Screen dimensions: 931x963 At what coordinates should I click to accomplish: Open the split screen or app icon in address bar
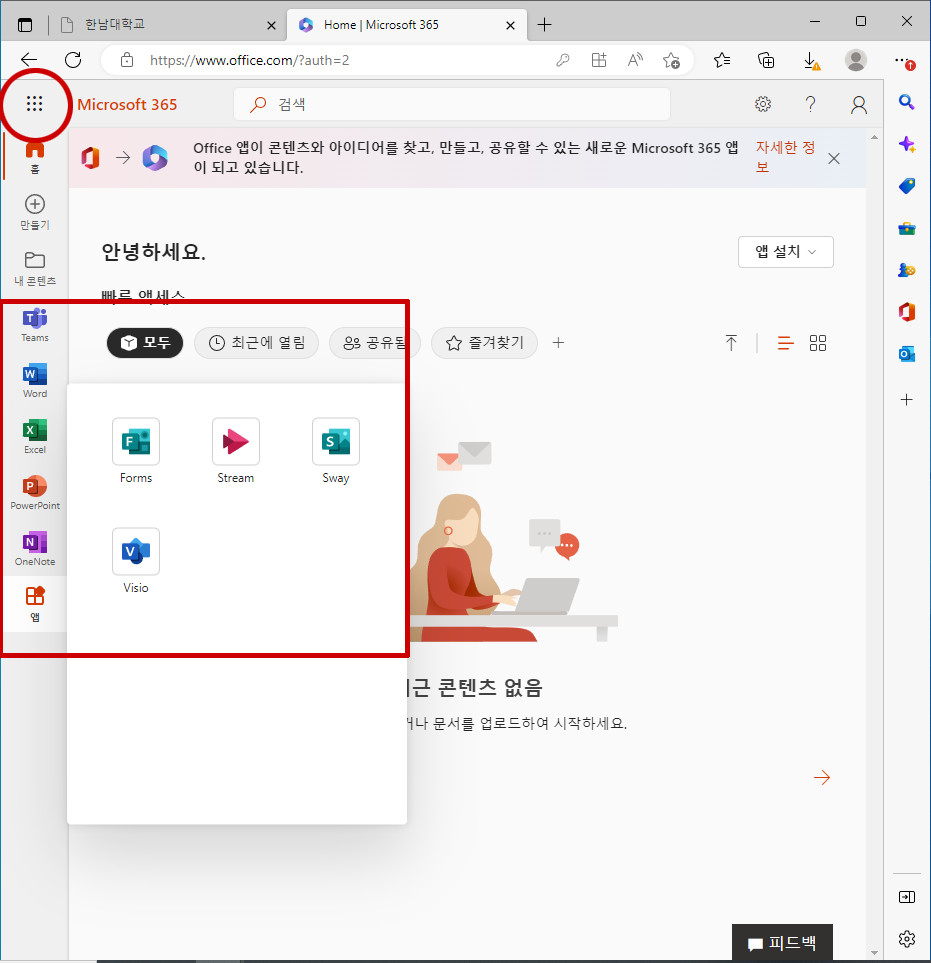599,60
